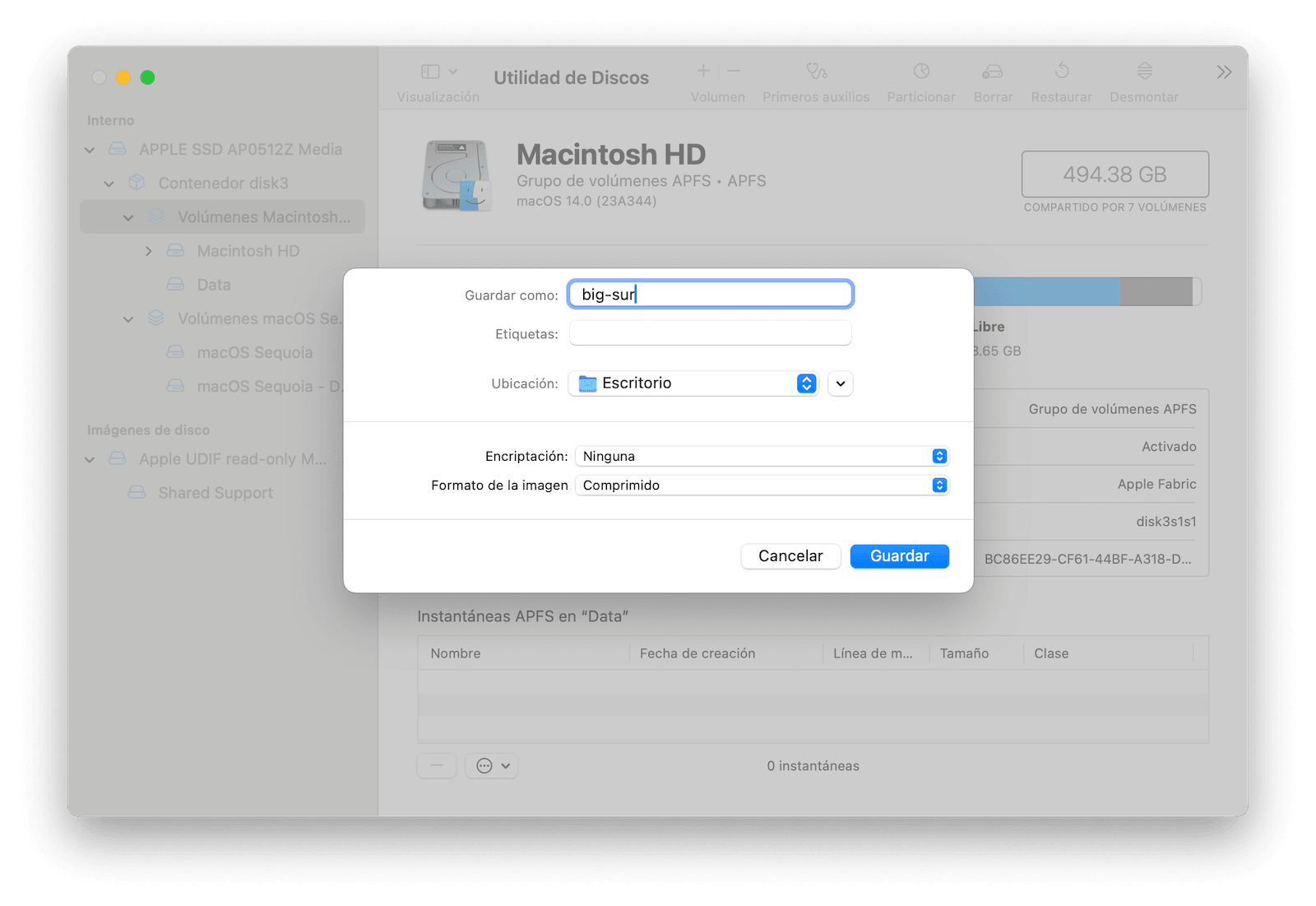The width and height of the screenshot is (1316, 906).
Task: Collapse Apple UDIF read-only image arrow
Action: point(90,459)
